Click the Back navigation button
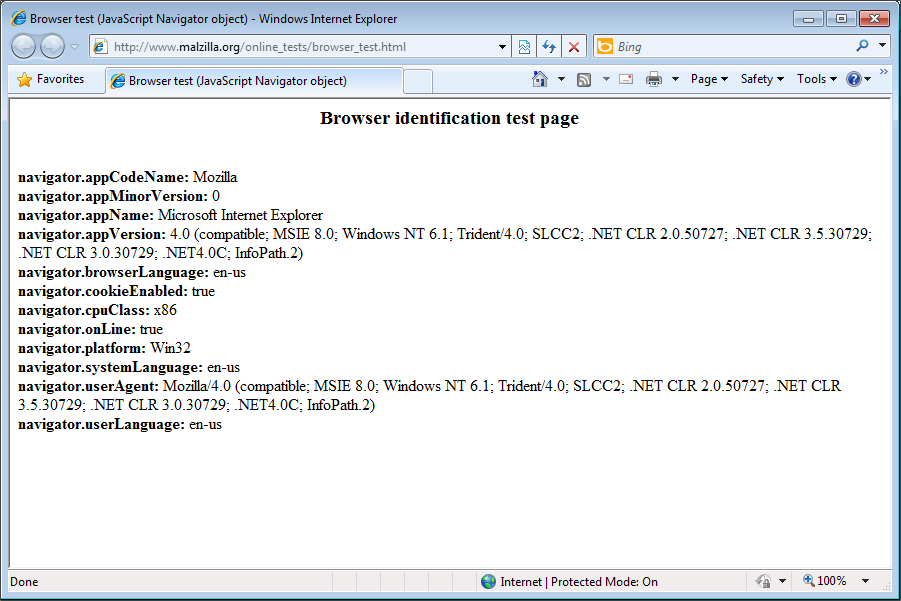Viewport: 901px width, 601px height. (24, 47)
